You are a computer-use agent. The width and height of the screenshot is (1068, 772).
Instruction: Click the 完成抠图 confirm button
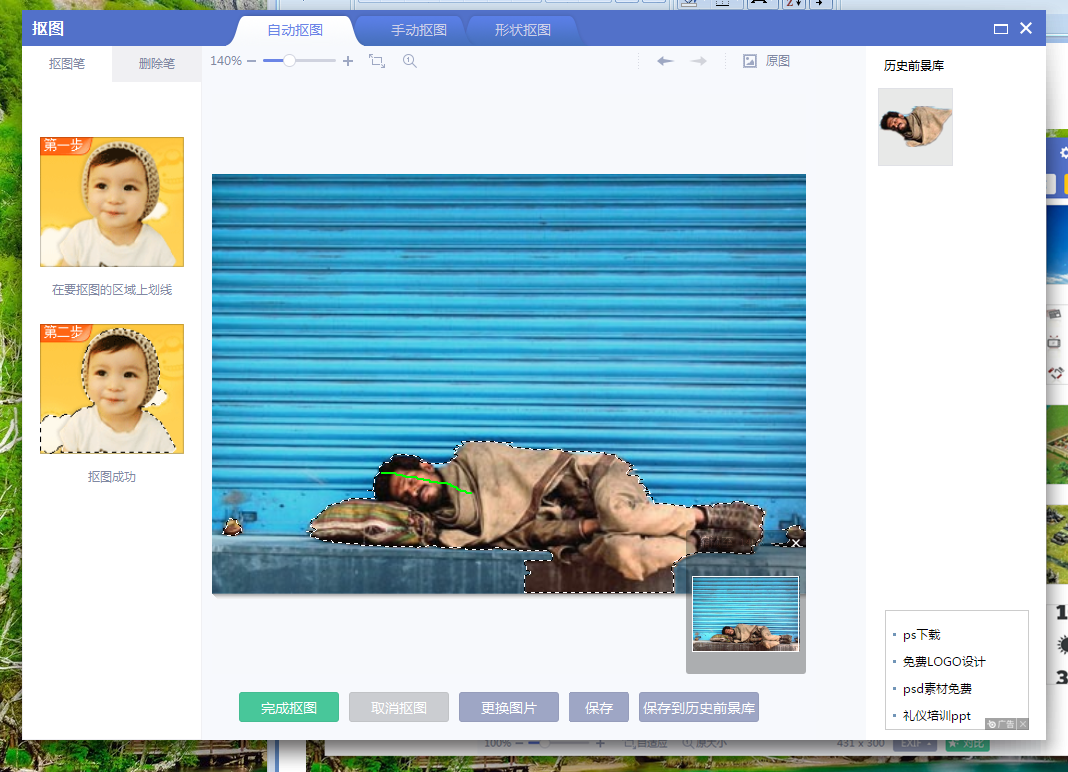[x=288, y=707]
